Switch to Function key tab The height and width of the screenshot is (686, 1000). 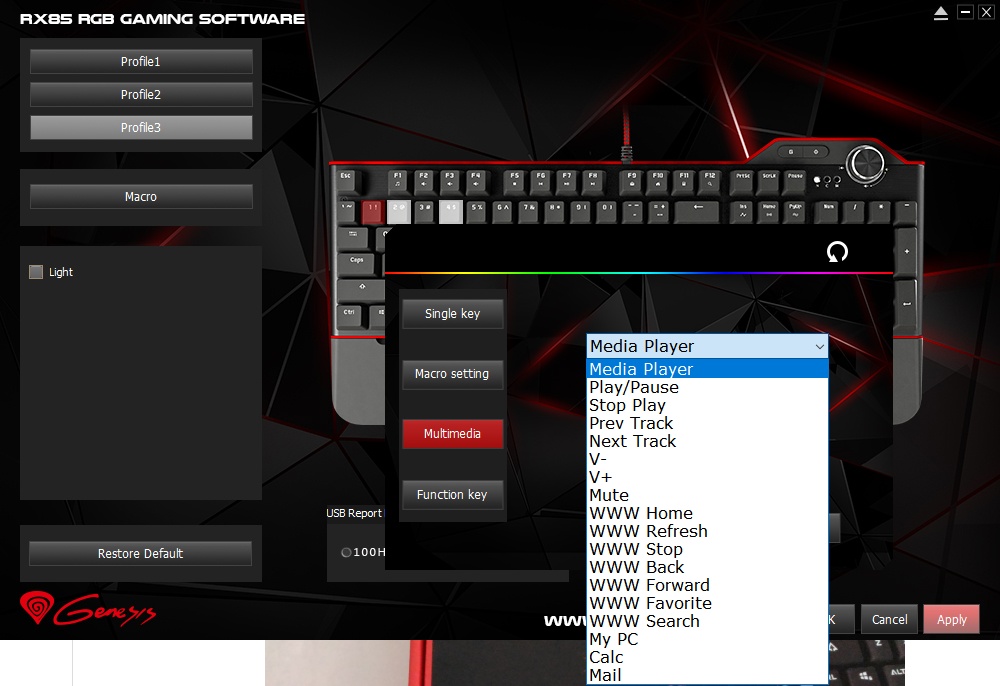click(x=452, y=495)
